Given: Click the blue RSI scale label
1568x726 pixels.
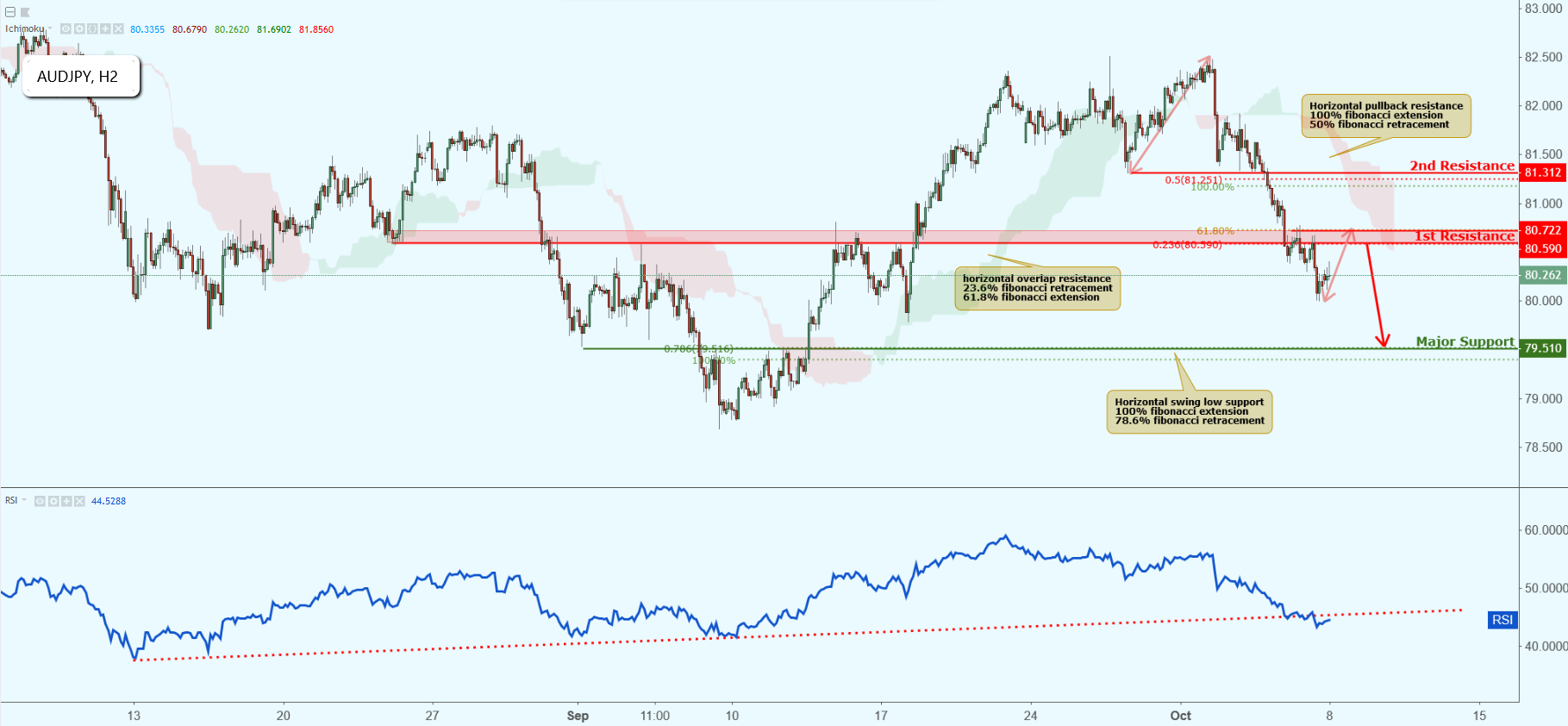Looking at the screenshot, I should tap(1502, 619).
